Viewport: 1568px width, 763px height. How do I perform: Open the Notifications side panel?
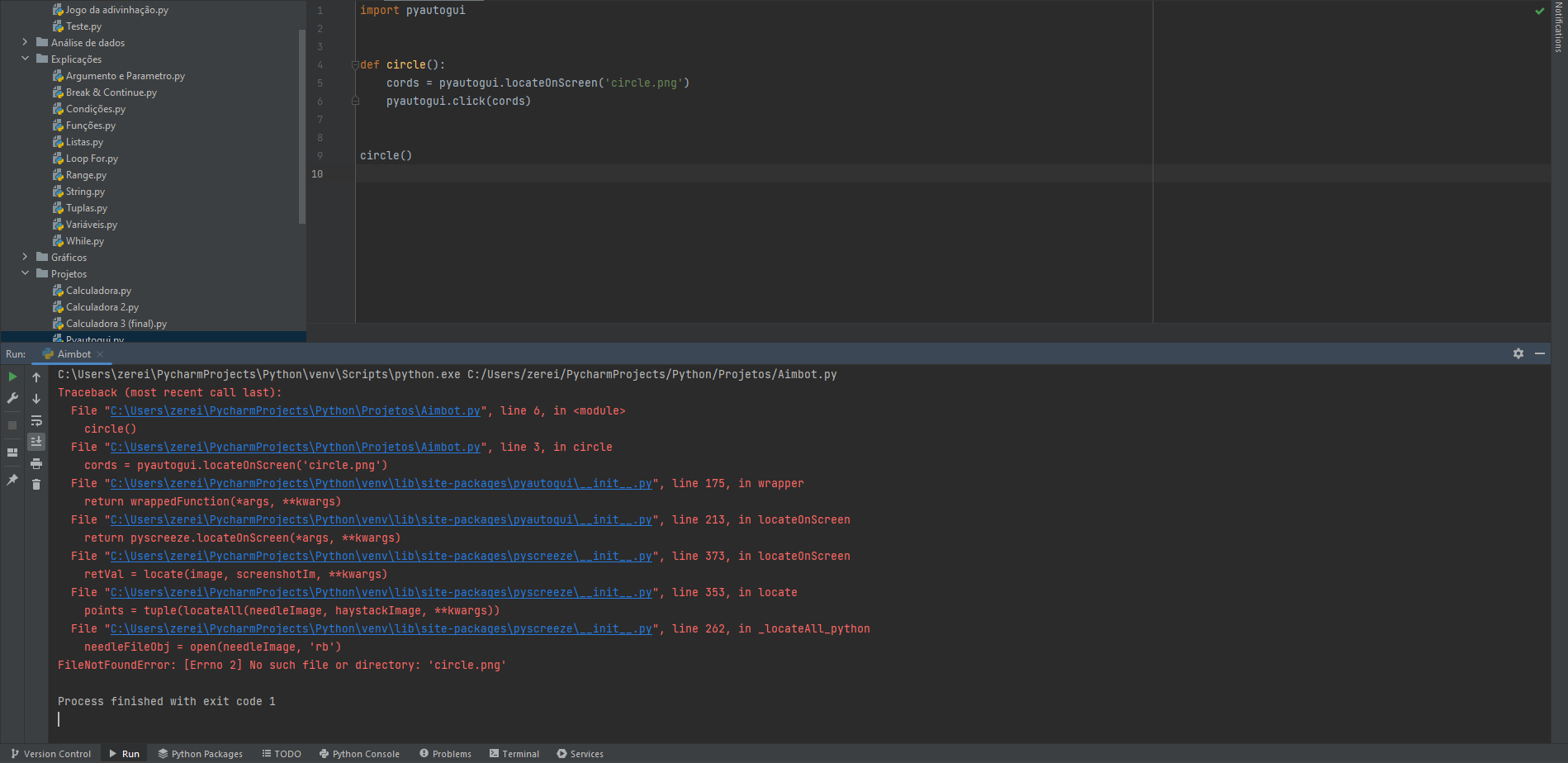[1559, 27]
